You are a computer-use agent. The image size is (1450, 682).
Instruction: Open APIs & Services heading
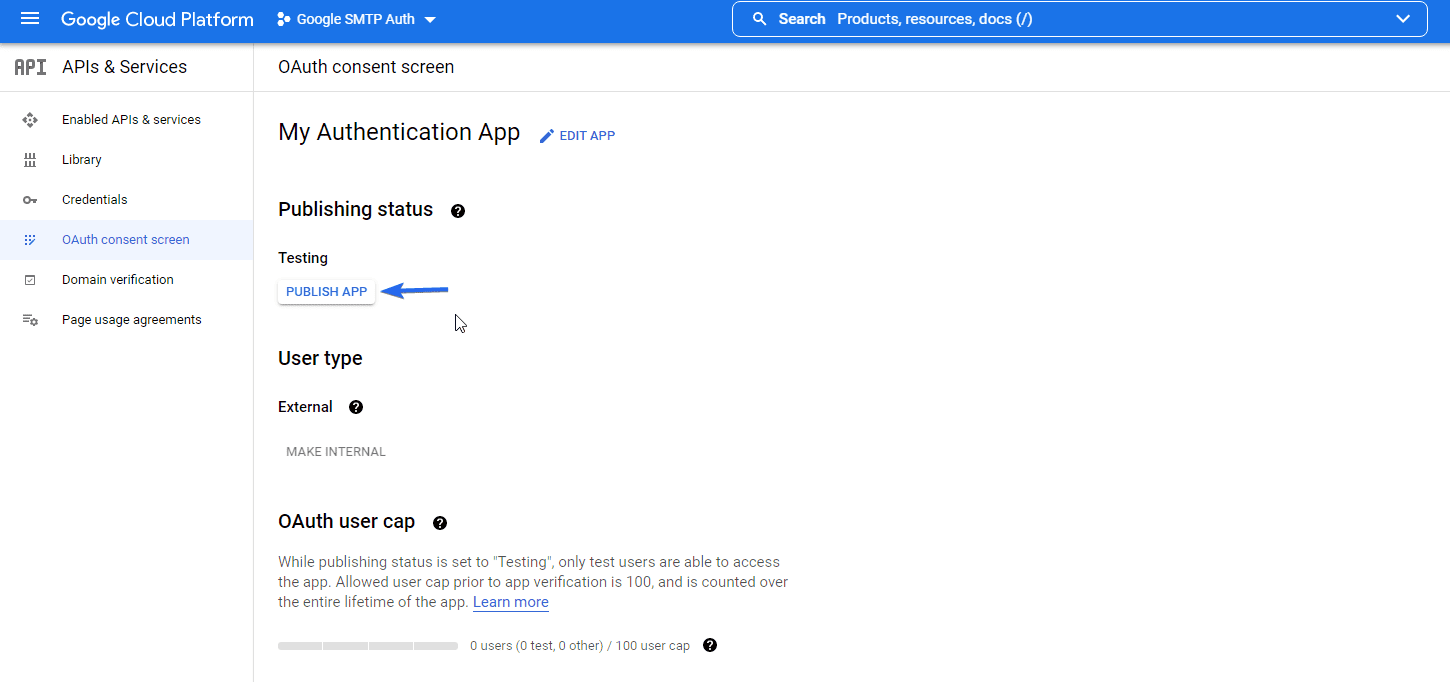point(124,67)
